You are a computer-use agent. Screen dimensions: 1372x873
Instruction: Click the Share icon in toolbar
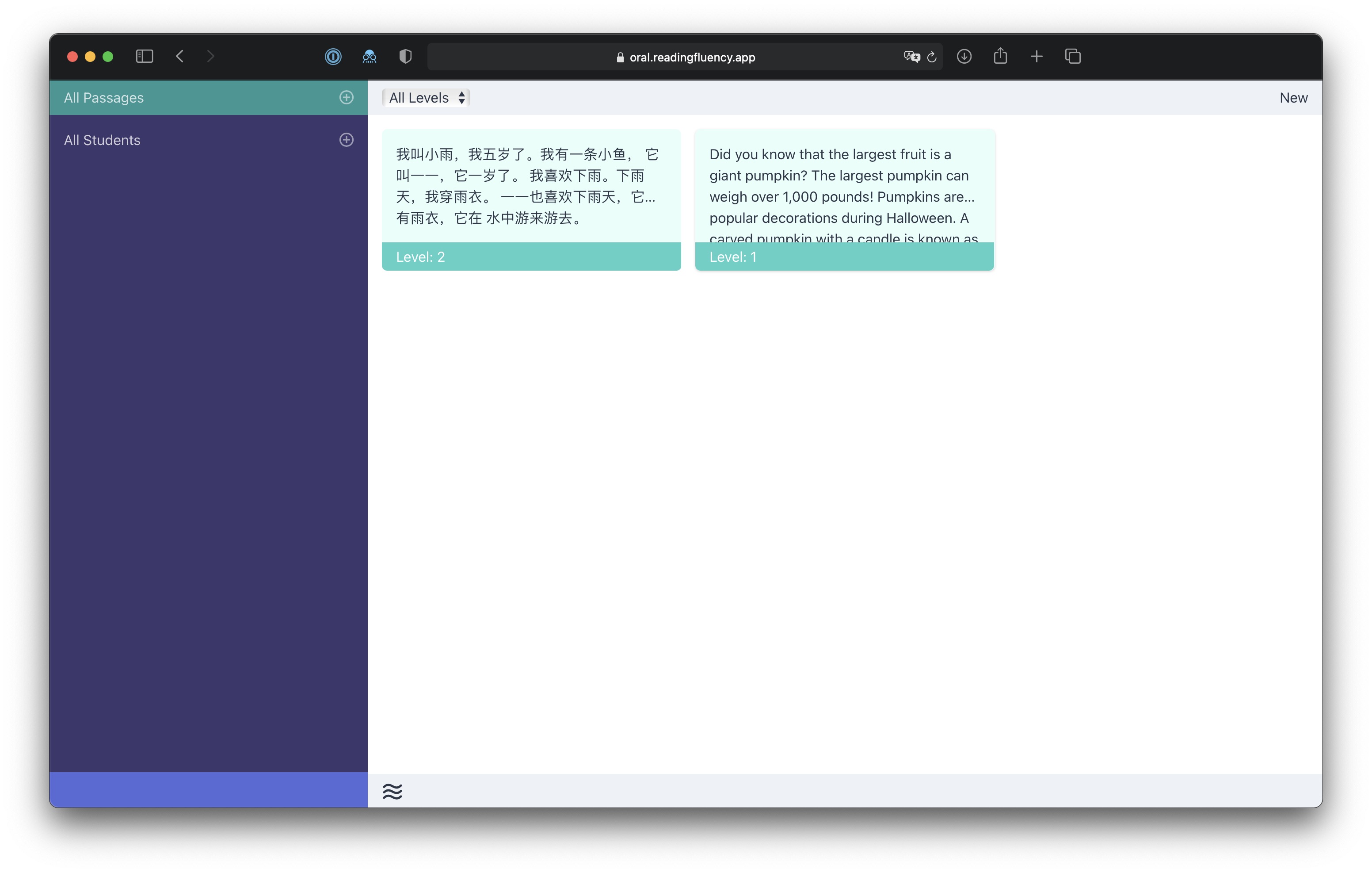coord(1001,57)
